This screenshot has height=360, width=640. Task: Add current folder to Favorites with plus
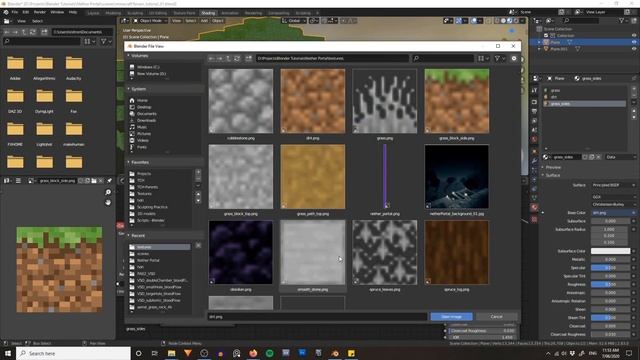tap(198, 172)
